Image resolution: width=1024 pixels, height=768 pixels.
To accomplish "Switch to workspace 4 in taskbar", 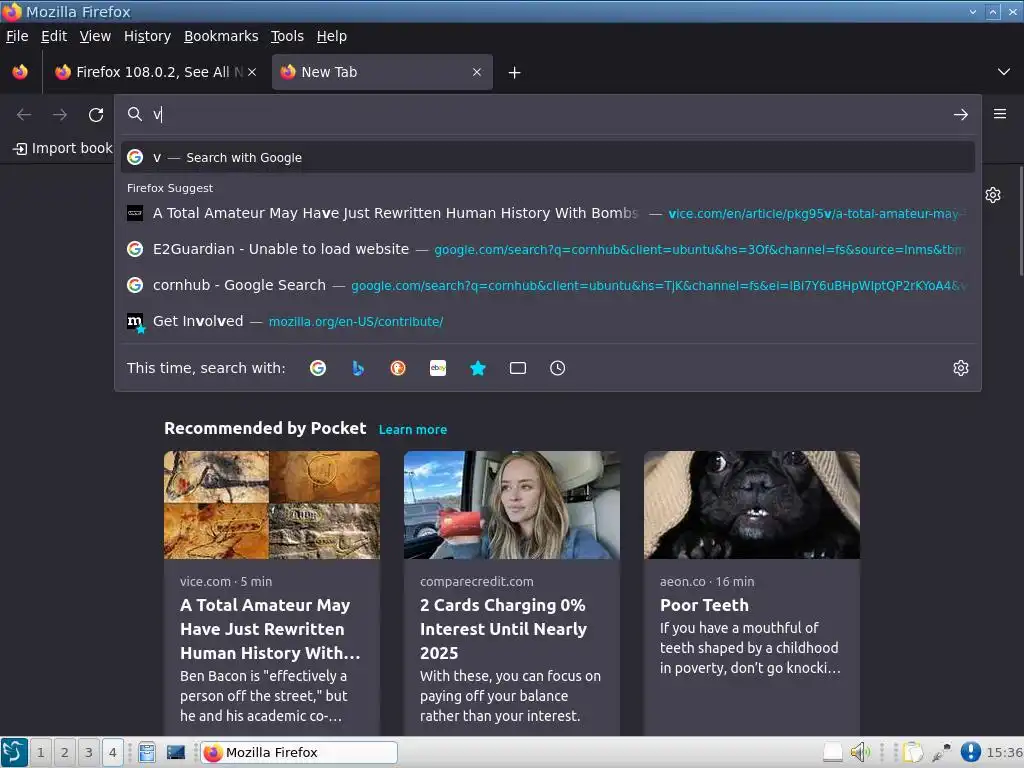I will 112,752.
